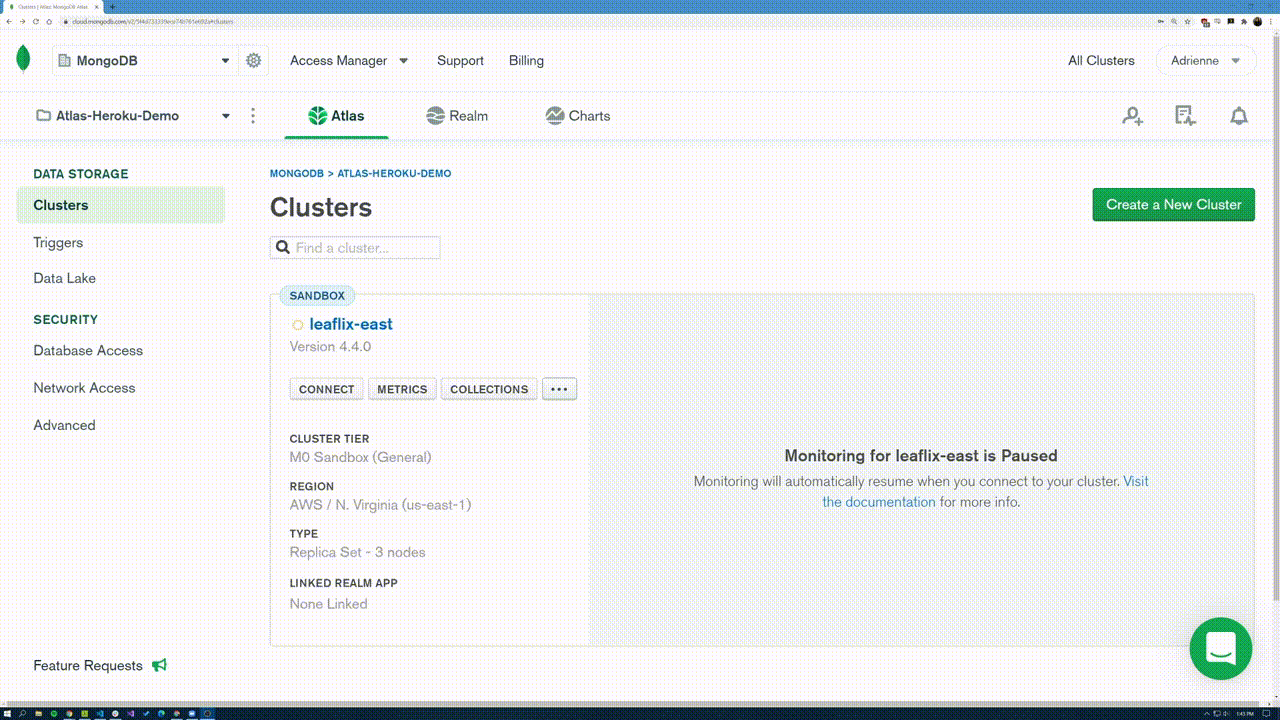
Task: Click Create a New Cluster button
Action: point(1173,205)
